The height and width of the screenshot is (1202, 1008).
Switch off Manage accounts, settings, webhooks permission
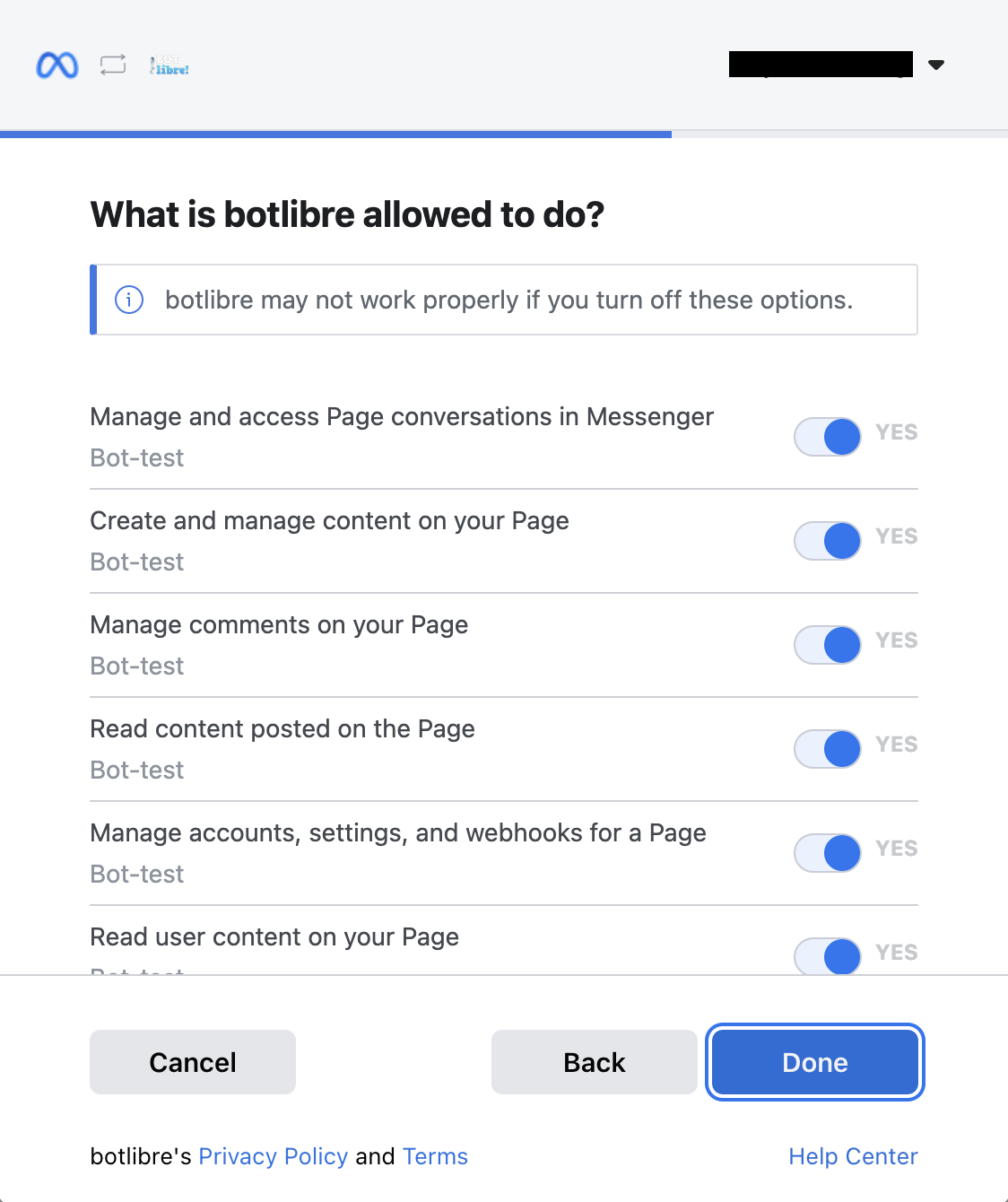coord(828,853)
